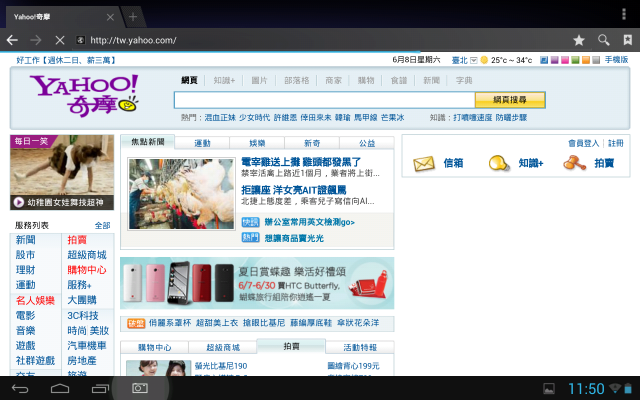Open 全部 services list link
The height and width of the screenshot is (400, 640).
click(x=102, y=225)
